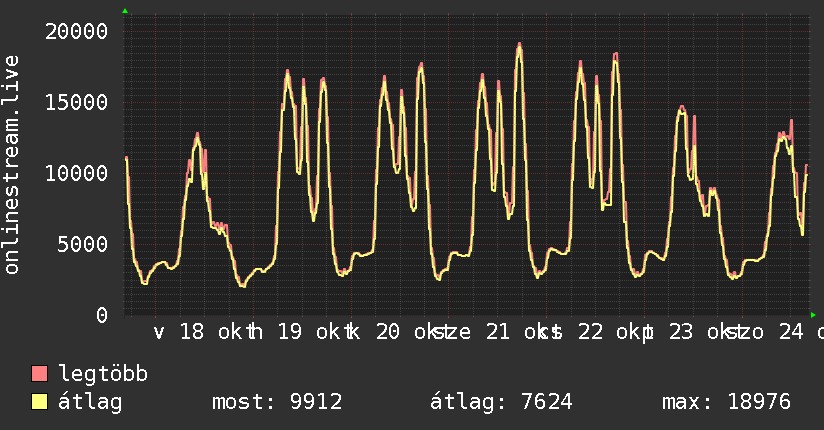Click the onlinestream.live vertical axis title
Screen dimensions: 824x430
(12, 165)
